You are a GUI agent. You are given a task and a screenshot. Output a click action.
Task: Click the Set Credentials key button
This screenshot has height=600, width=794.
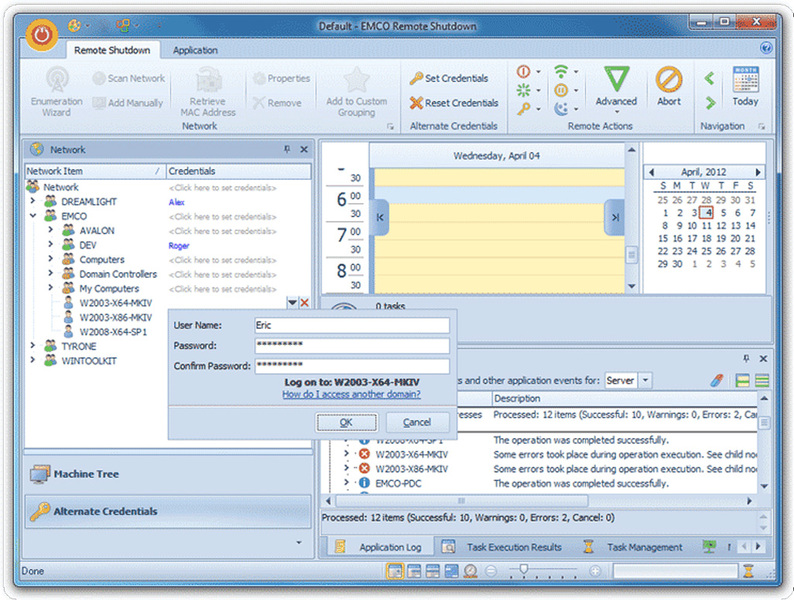point(449,78)
